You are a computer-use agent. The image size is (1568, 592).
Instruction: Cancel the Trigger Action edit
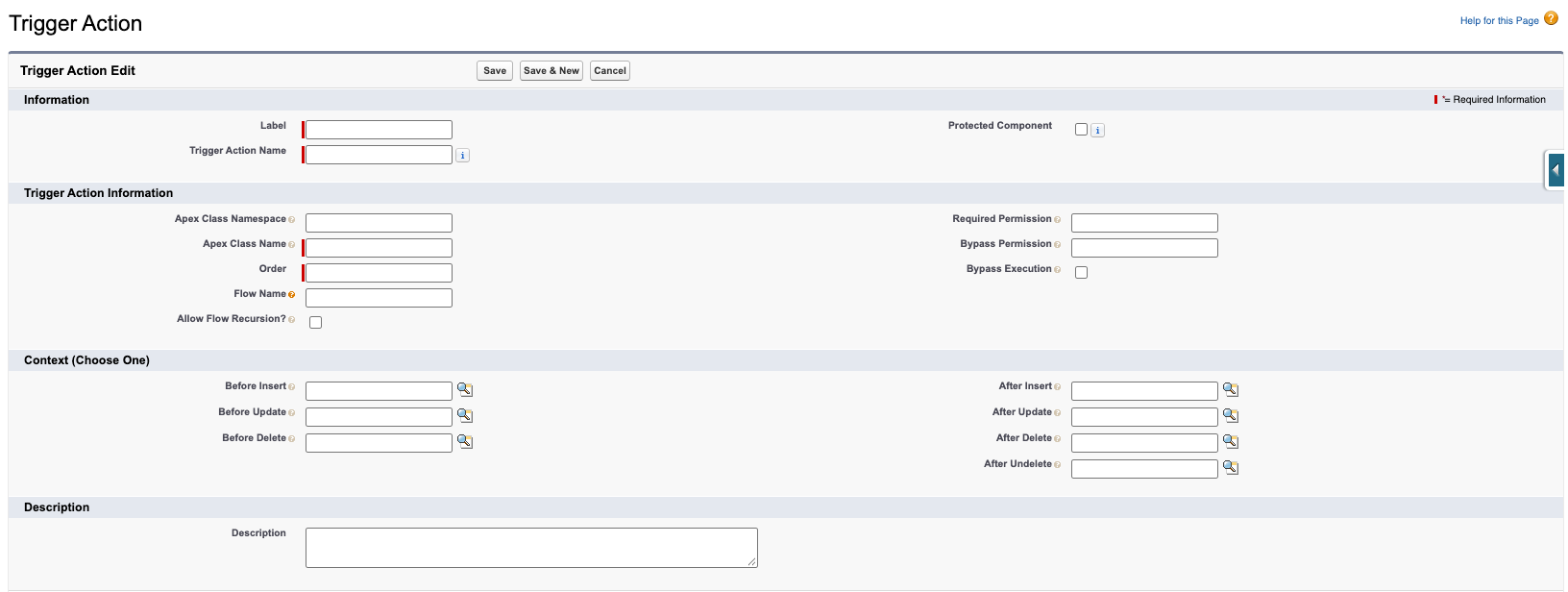pos(610,71)
